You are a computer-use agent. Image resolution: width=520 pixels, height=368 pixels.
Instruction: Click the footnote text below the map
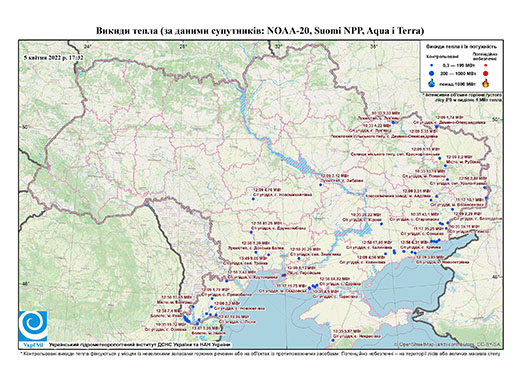click(260, 353)
